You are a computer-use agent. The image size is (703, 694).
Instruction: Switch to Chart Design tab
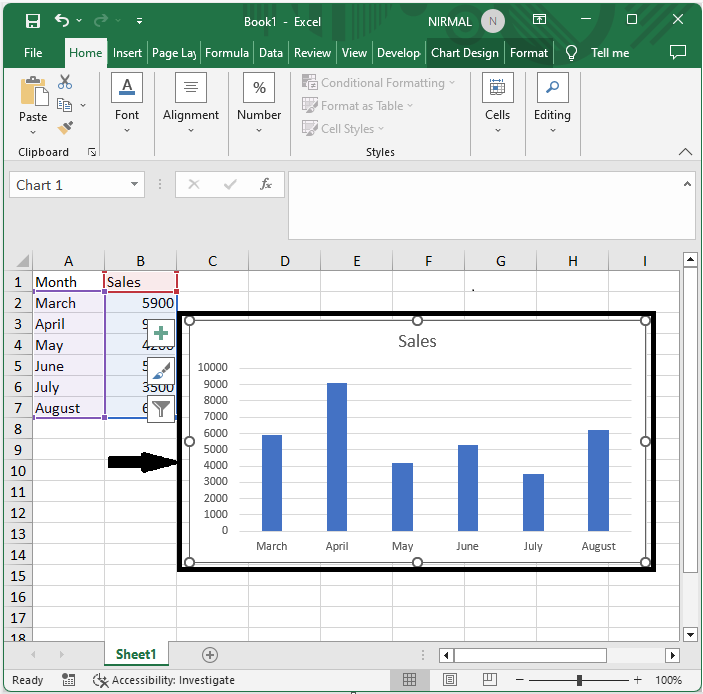coord(464,53)
